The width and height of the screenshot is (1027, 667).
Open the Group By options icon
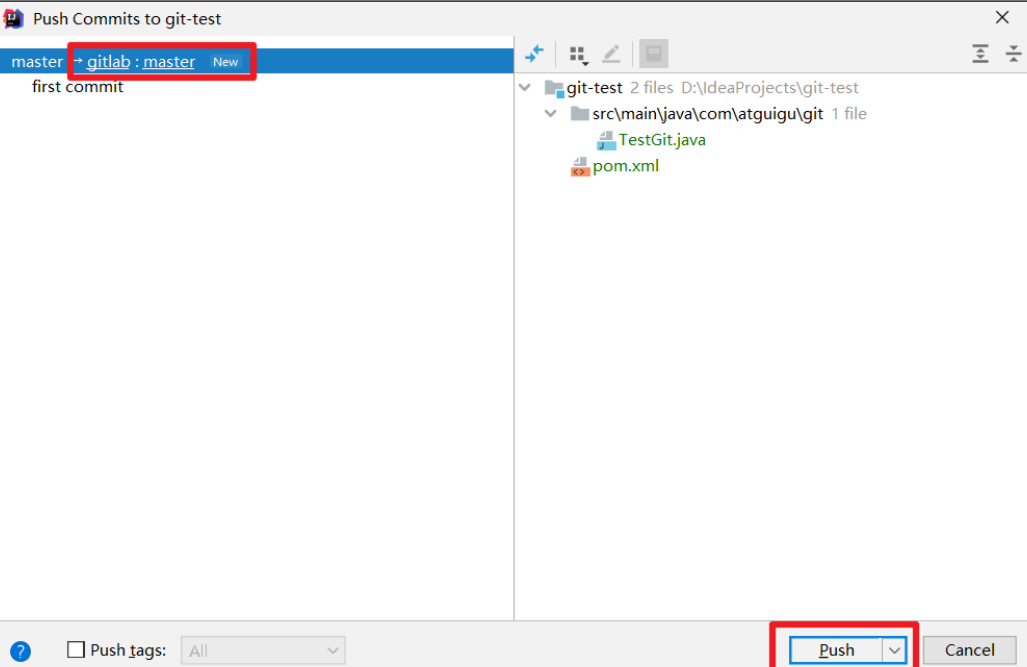coord(578,55)
